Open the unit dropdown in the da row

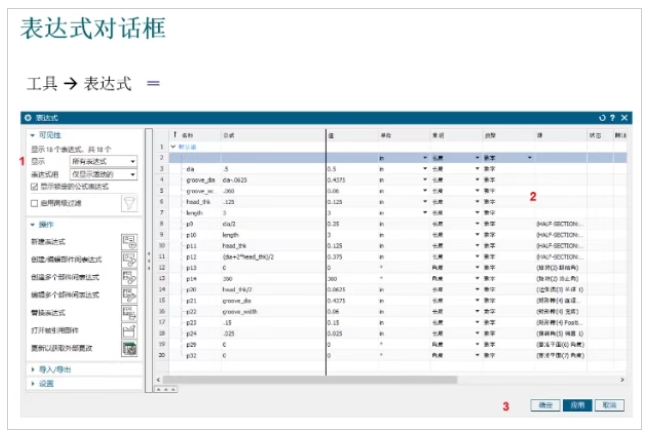[425, 168]
